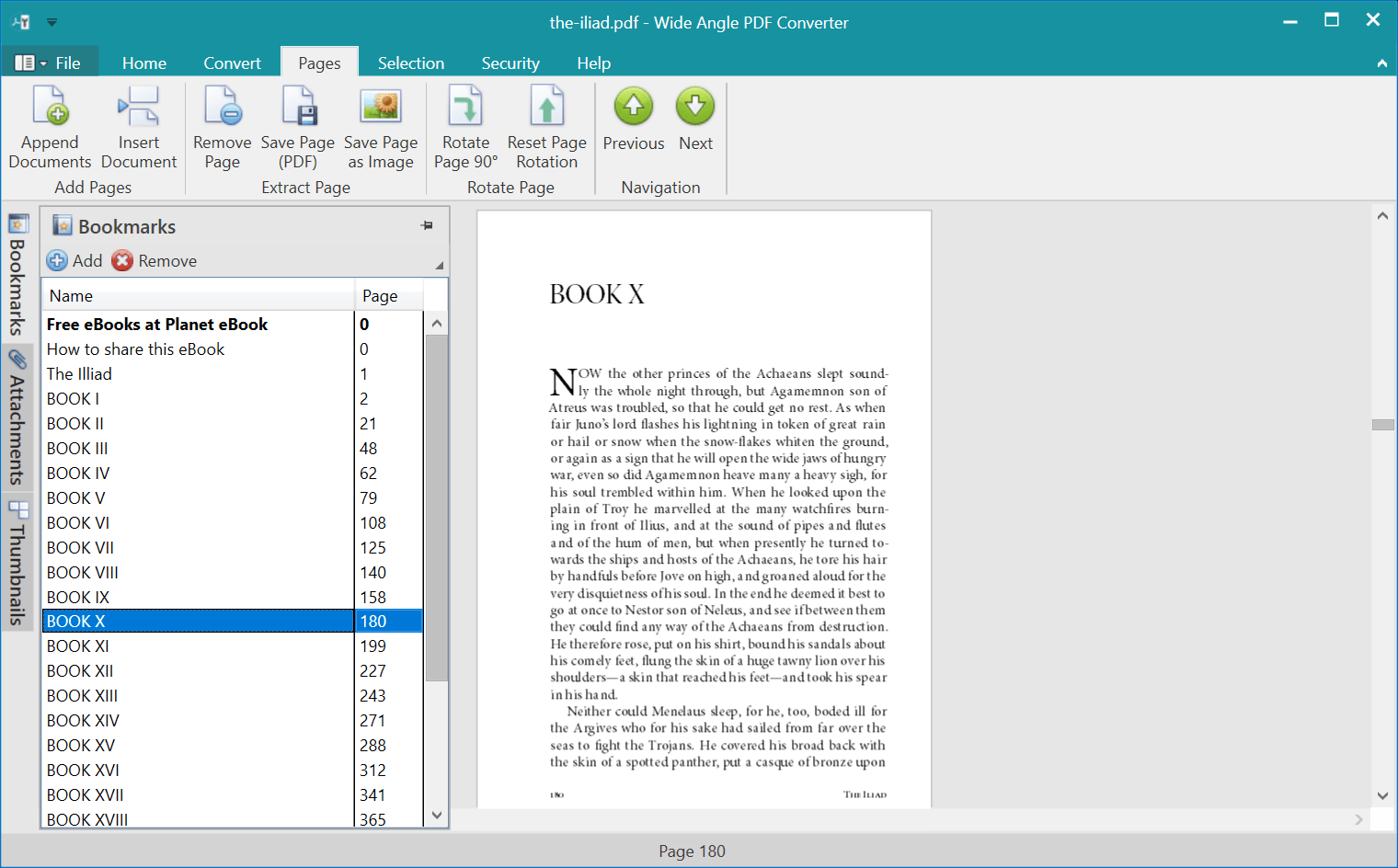The image size is (1398, 868).
Task: Open the quick access toolbar dropdown
Action: pyautogui.click(x=52, y=21)
